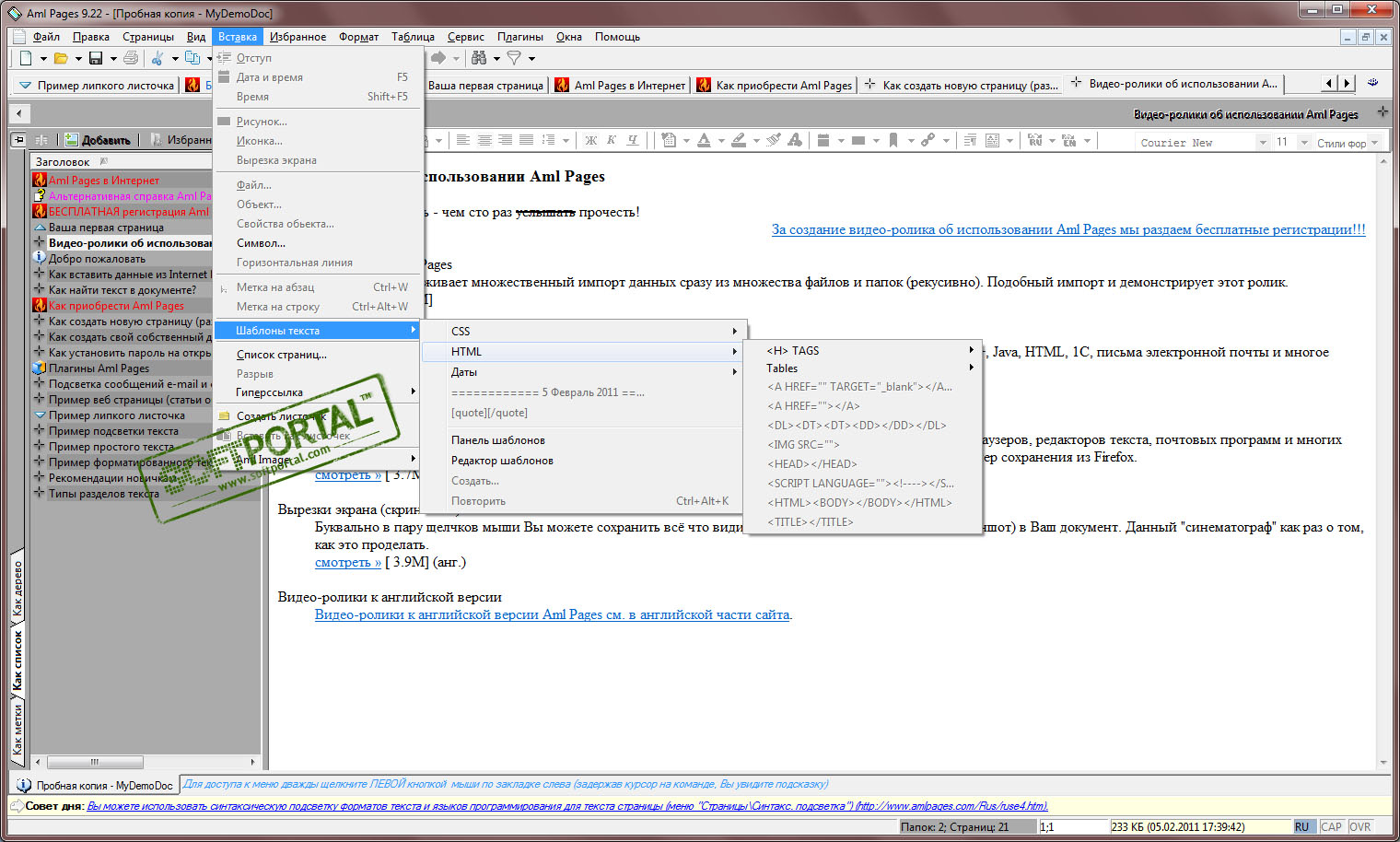Click the pin icon above the tree panel
Viewport: 1400px width, 842px height.
click(17, 140)
